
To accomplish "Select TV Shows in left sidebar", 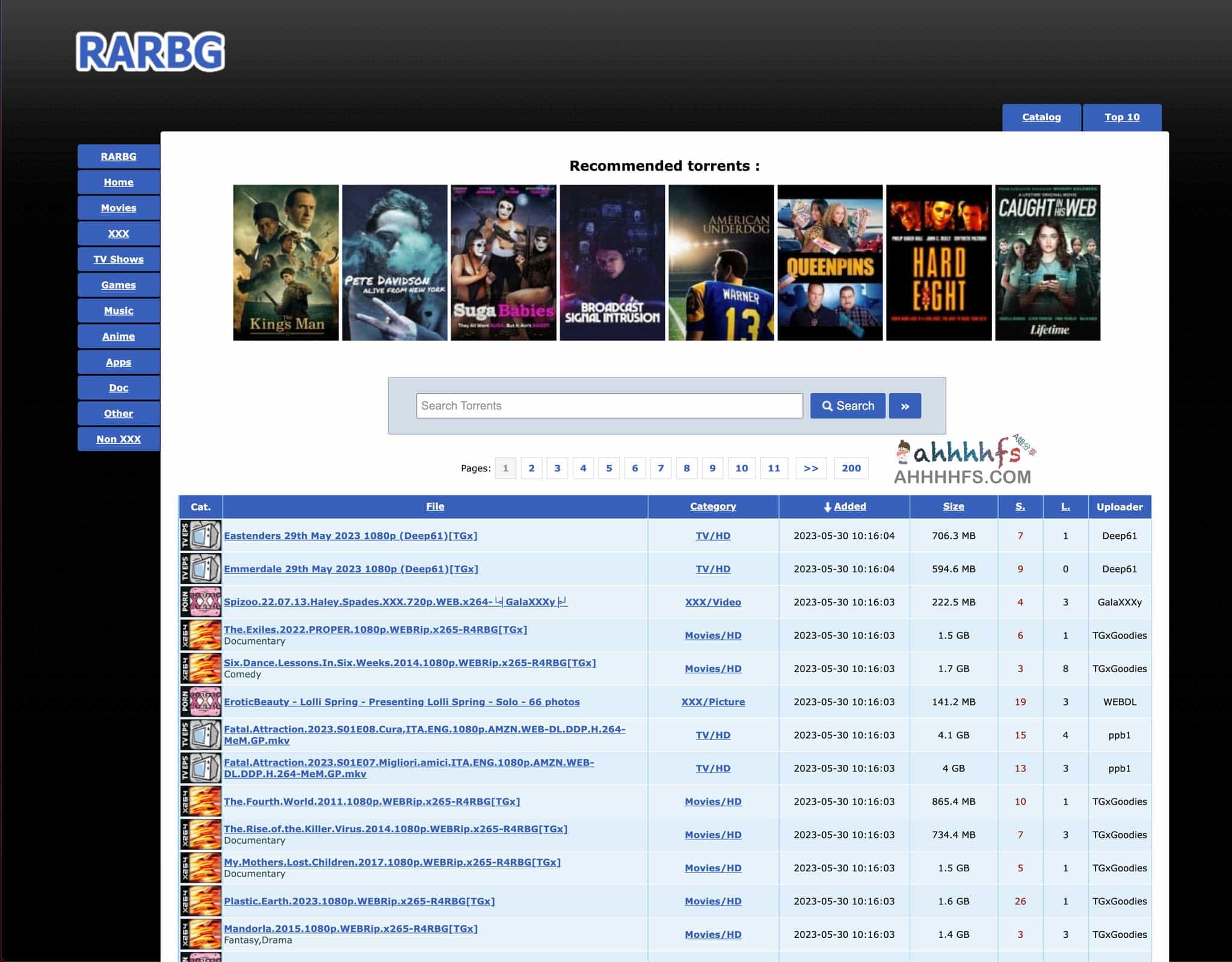I will coord(119,259).
